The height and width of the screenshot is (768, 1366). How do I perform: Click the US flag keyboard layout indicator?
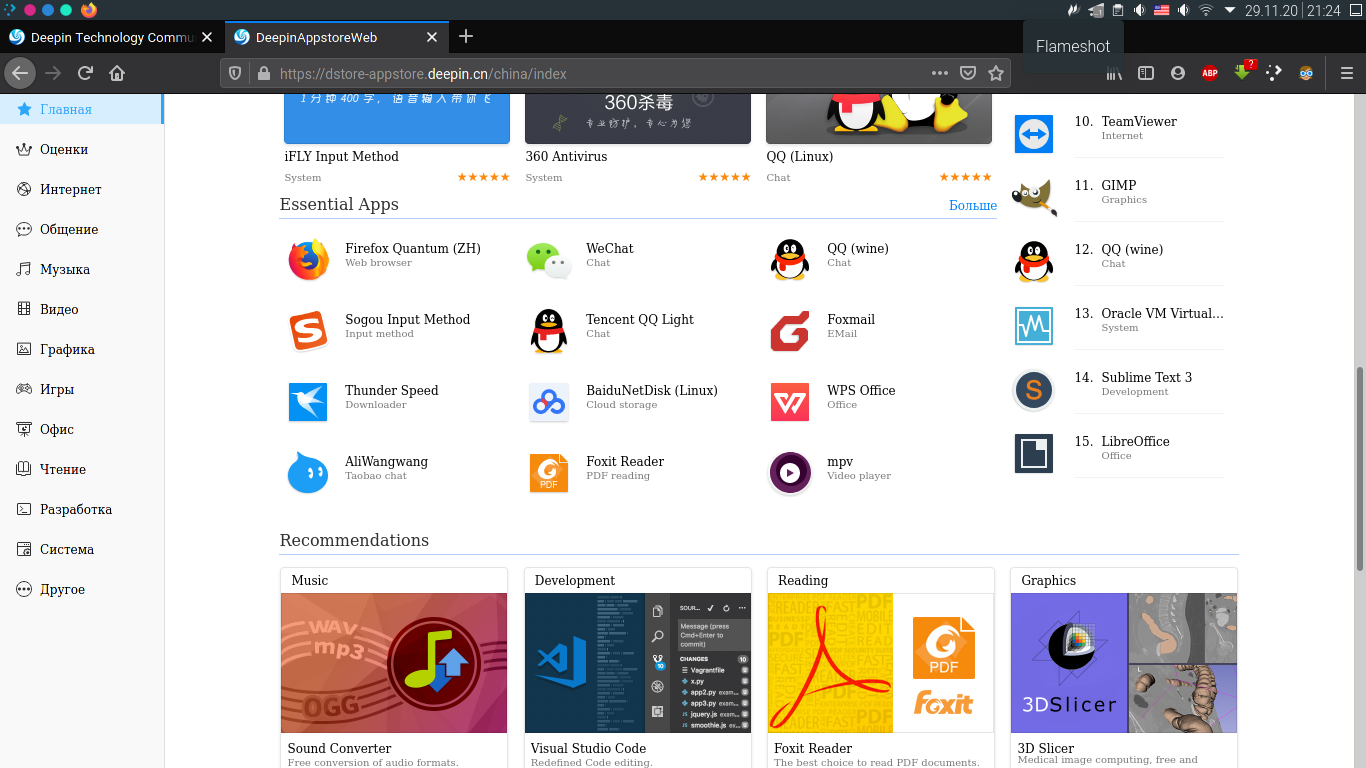(x=1162, y=10)
